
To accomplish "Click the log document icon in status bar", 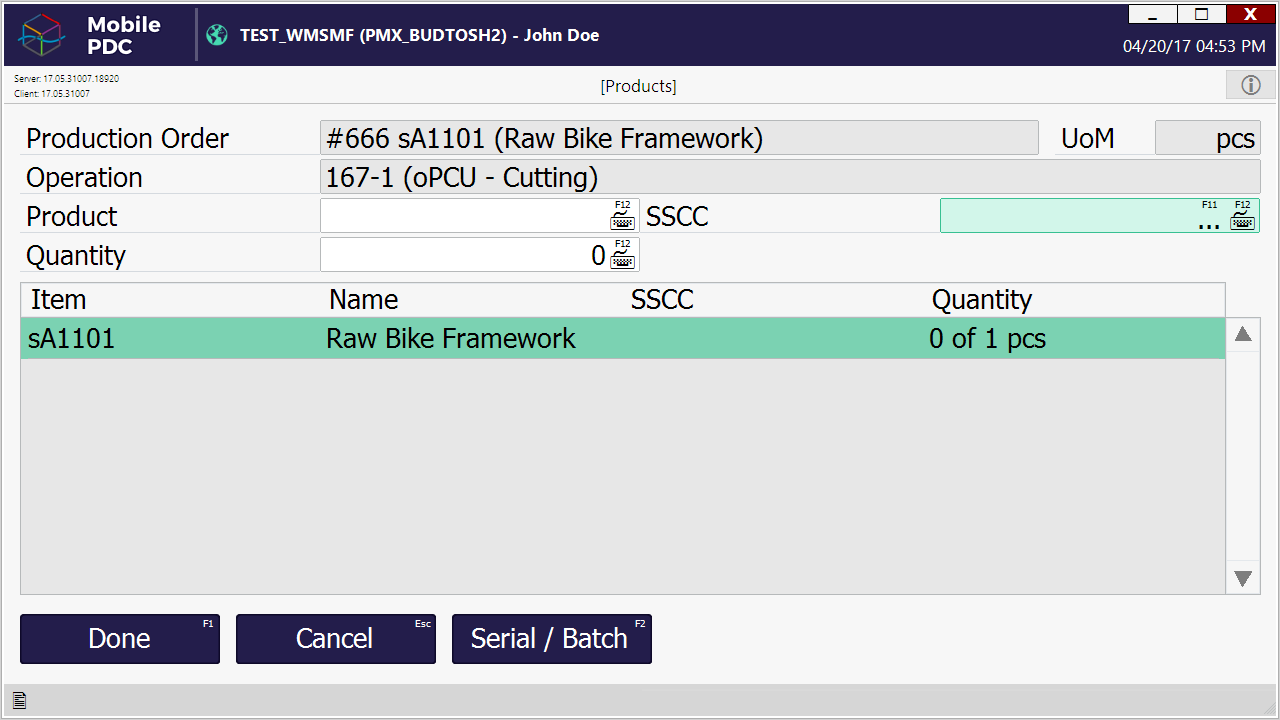I will [x=19, y=701].
